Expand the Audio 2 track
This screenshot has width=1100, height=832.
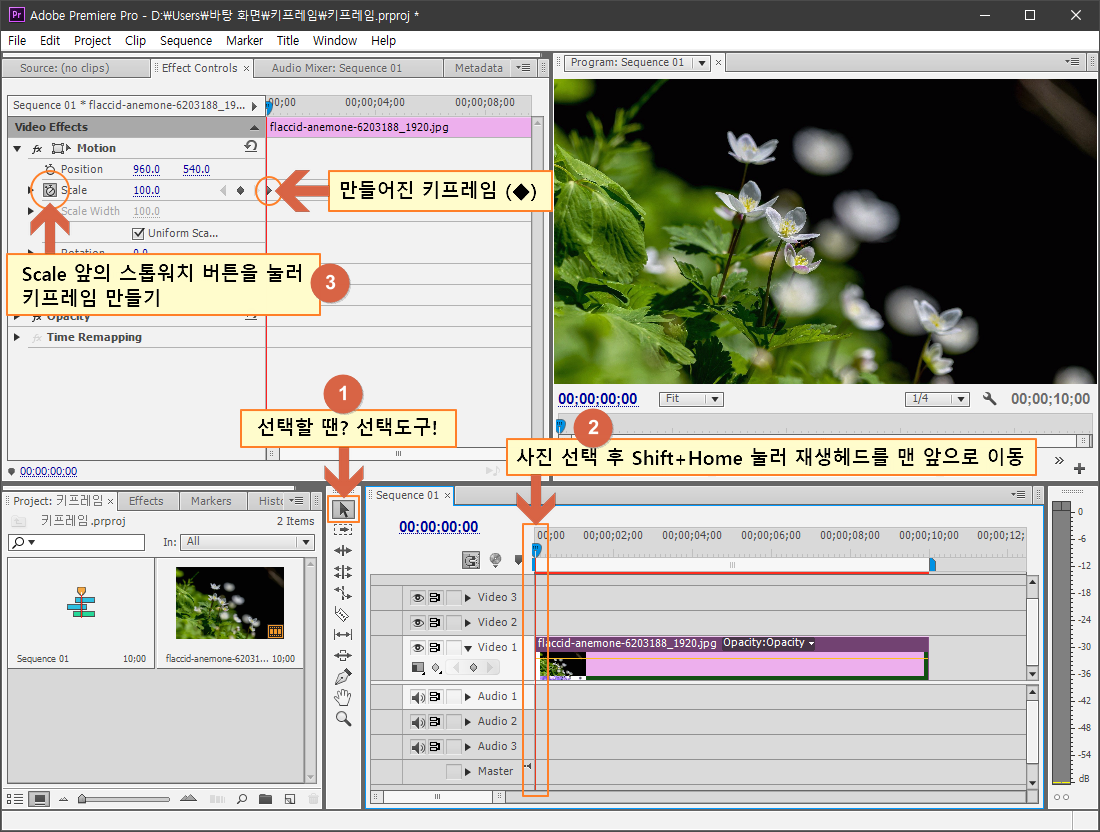(x=468, y=722)
